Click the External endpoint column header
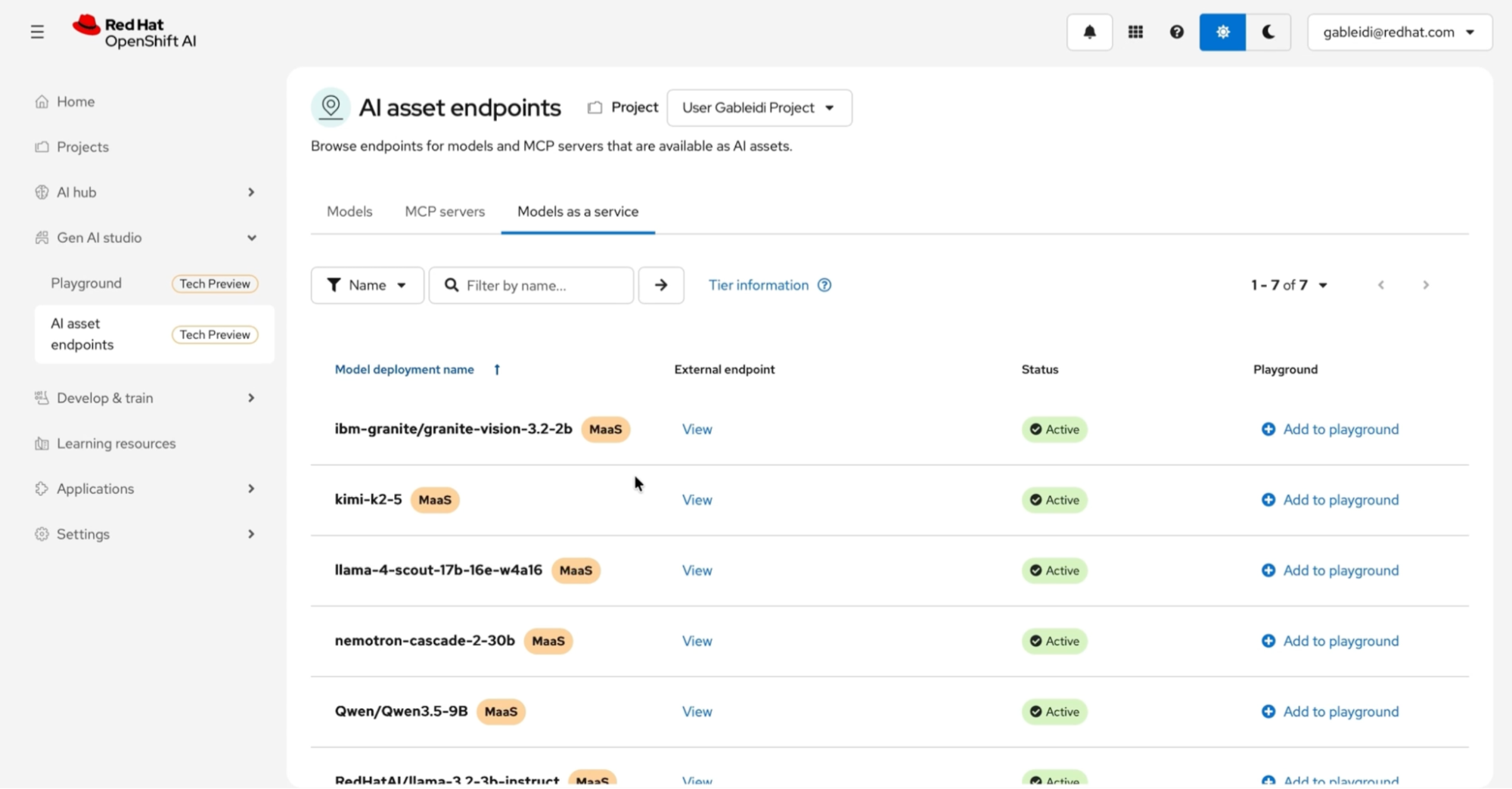The height and width of the screenshot is (789, 1512). (725, 369)
